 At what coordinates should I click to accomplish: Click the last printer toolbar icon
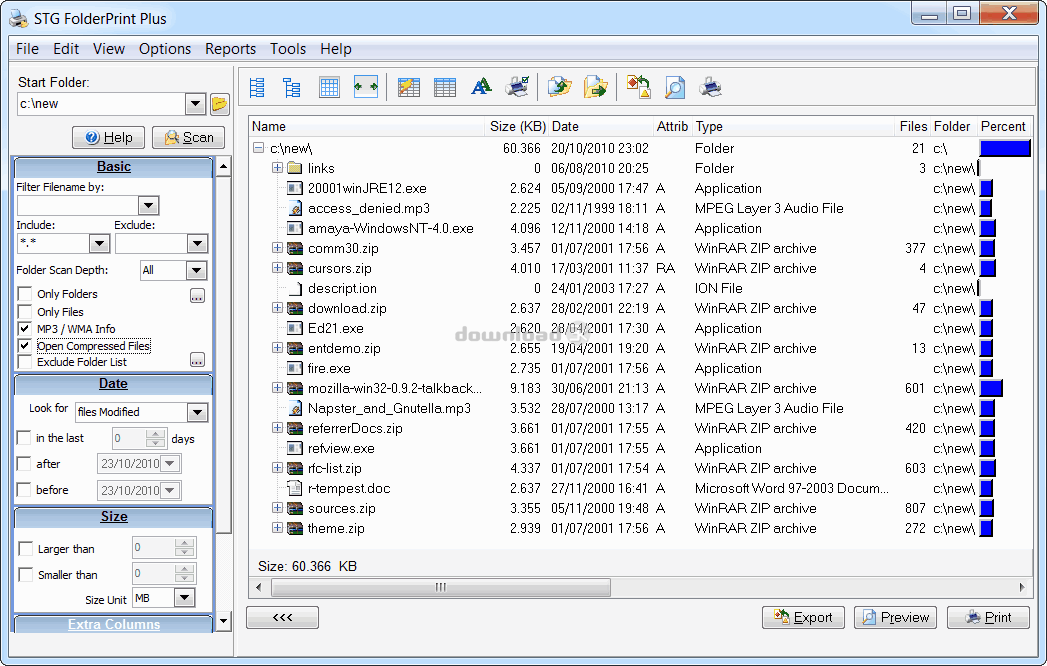click(x=710, y=88)
